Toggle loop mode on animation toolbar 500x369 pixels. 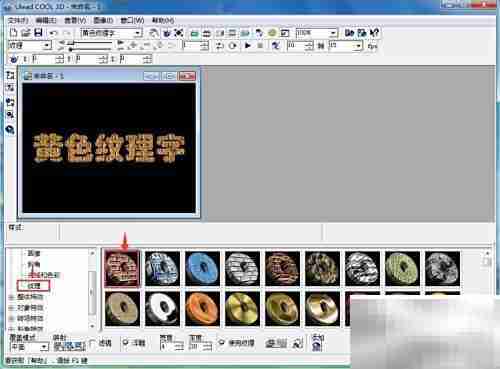click(232, 45)
